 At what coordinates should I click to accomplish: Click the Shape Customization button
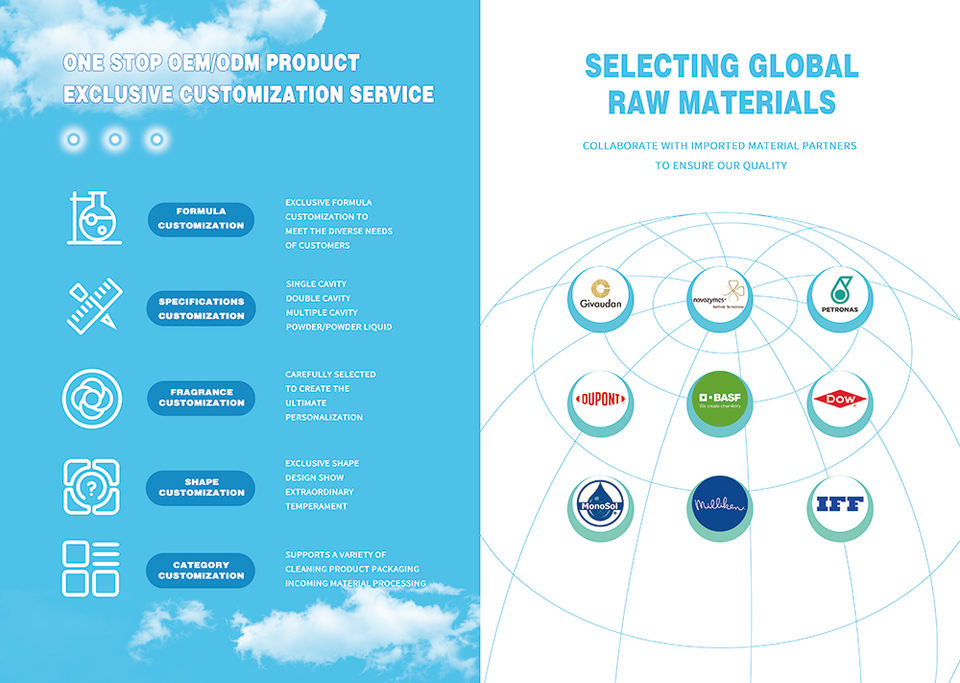[201, 488]
